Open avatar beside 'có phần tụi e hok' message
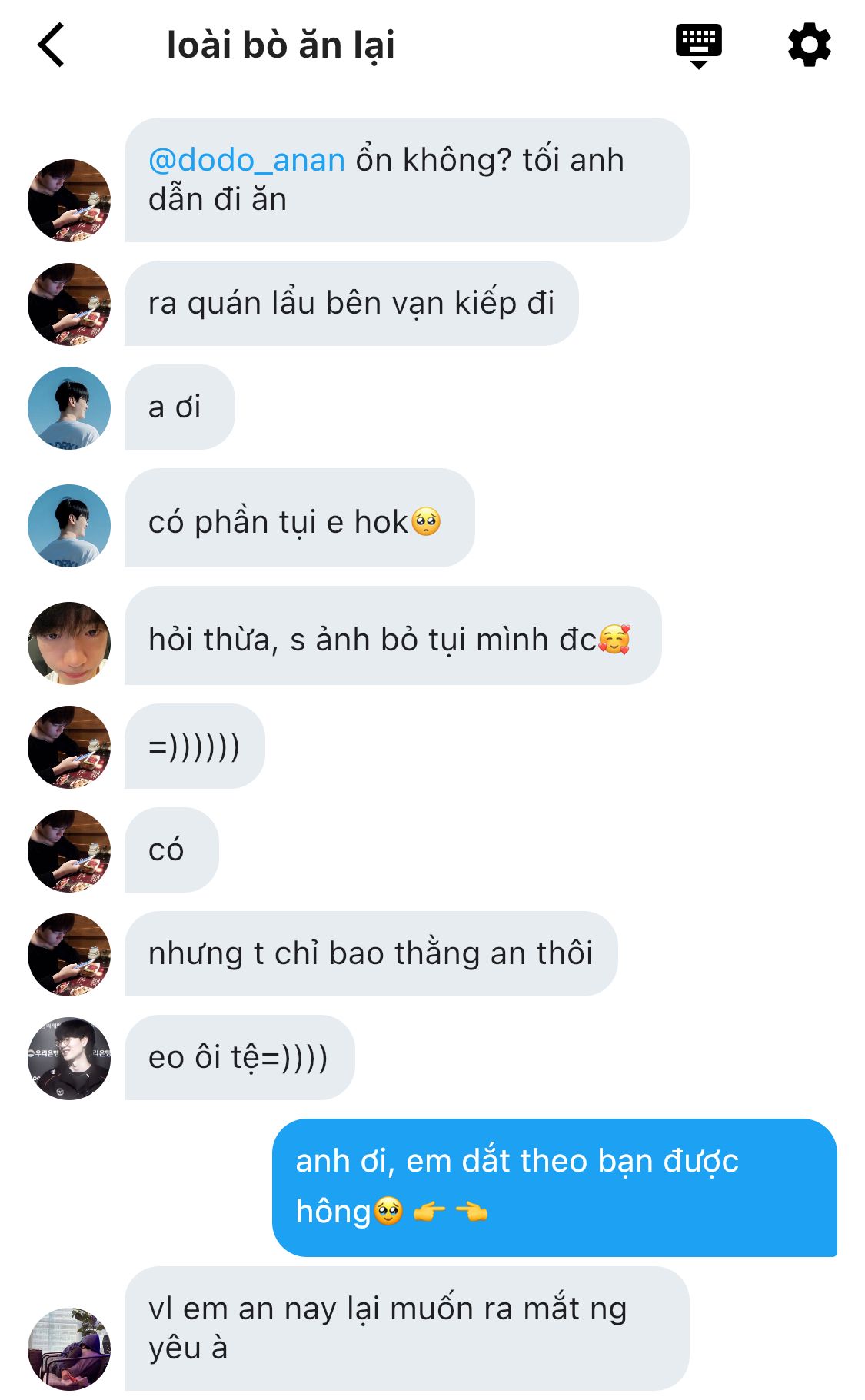 coord(69,526)
